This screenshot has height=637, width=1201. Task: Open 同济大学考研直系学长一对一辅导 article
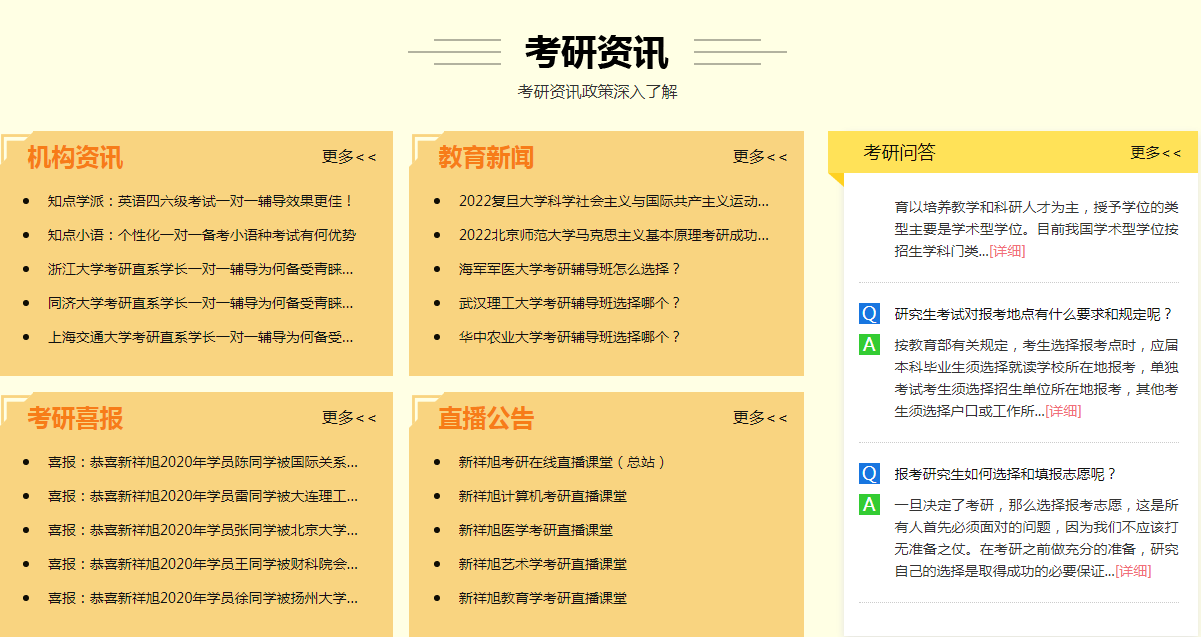pyautogui.click(x=200, y=303)
